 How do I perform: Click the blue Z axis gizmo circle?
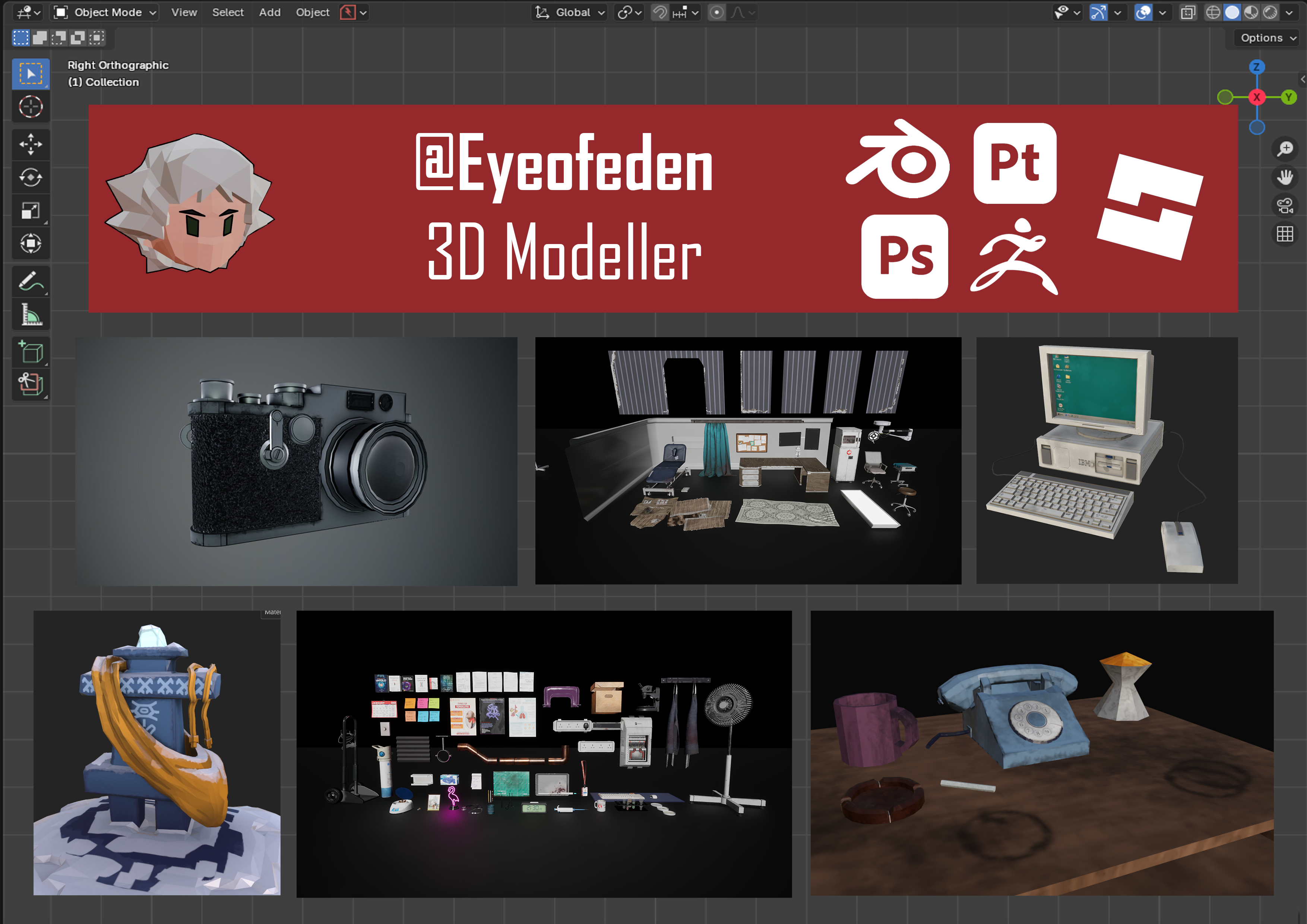(x=1257, y=67)
